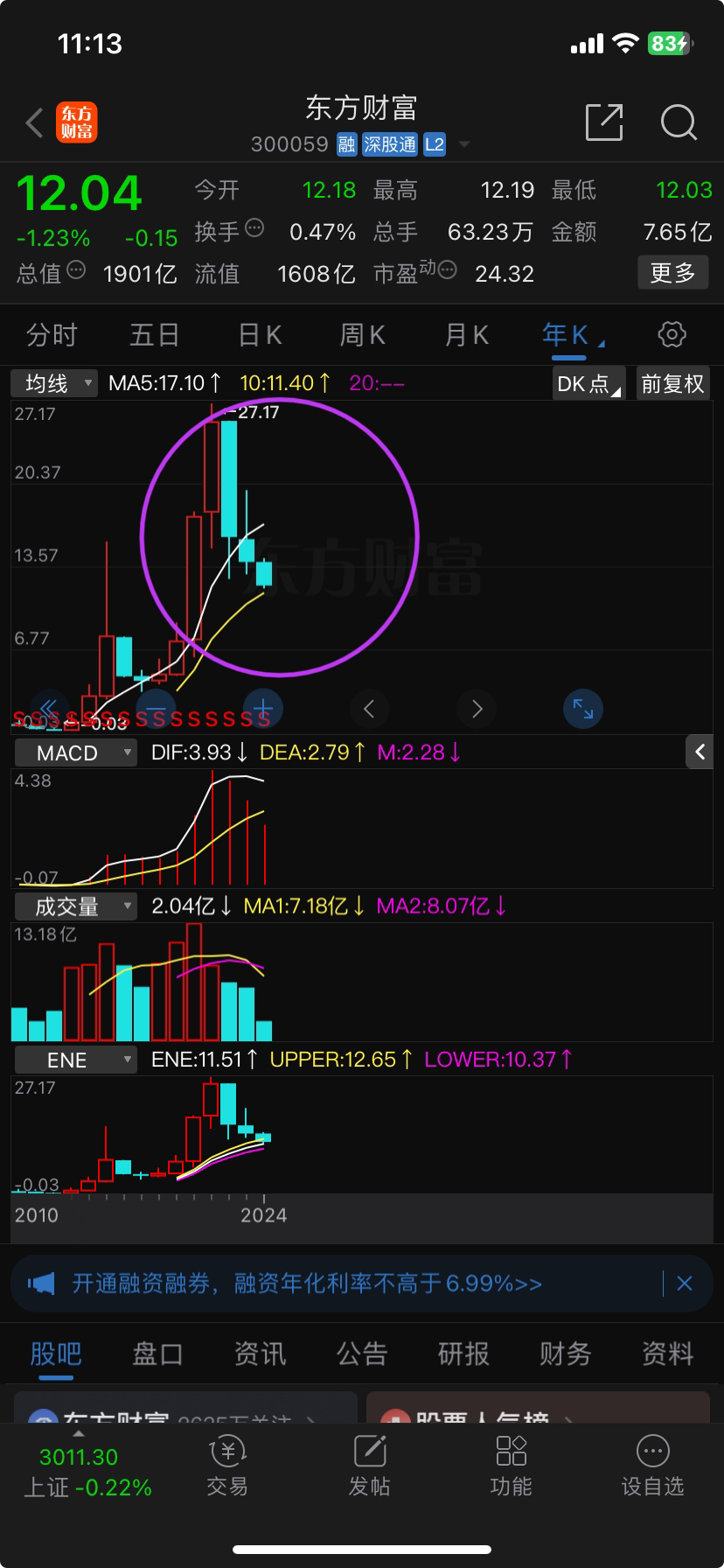Open search with the magnifier icon
724x1568 pixels.
coord(679,122)
